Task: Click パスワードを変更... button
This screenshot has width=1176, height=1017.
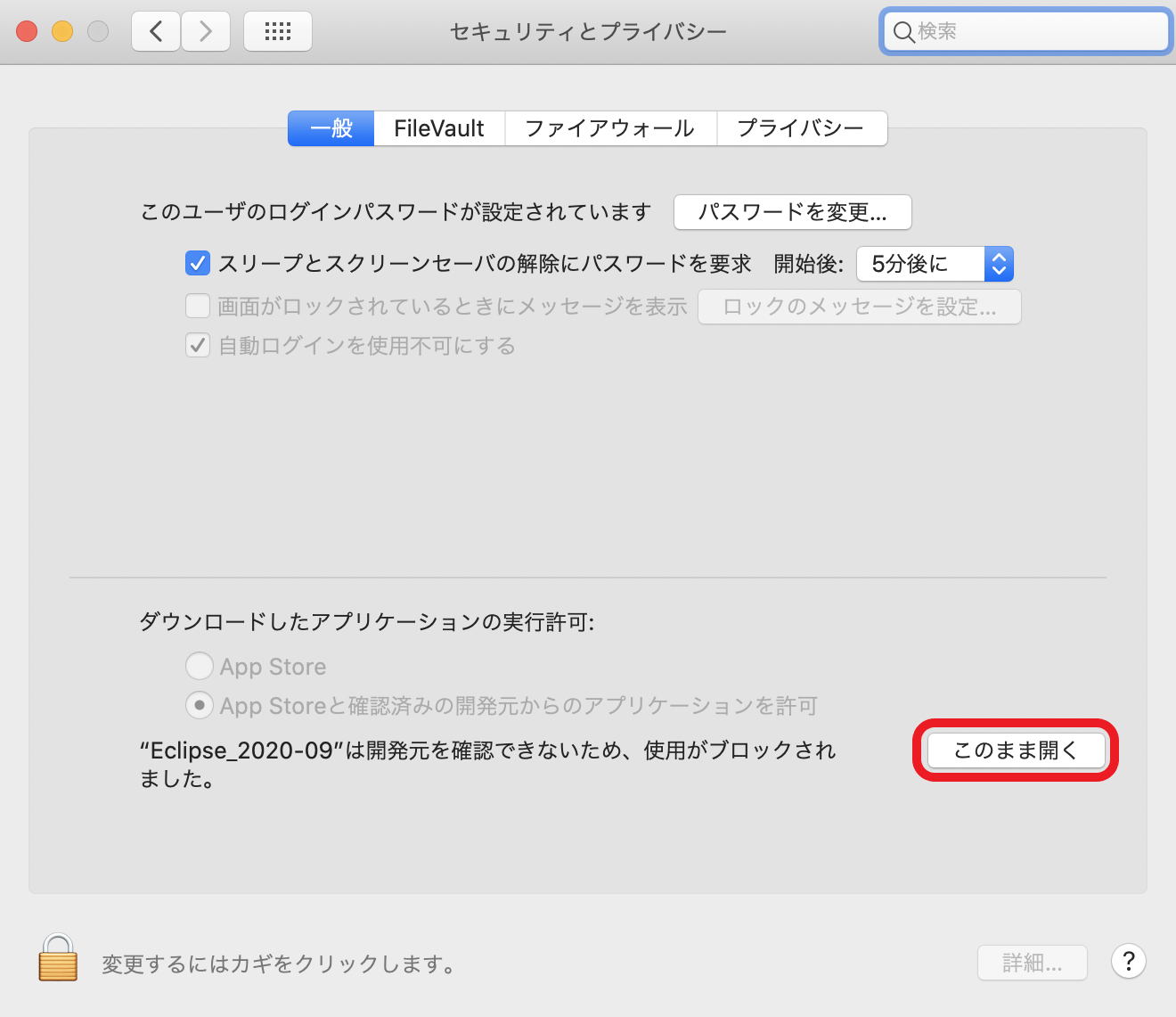Action: pos(792,212)
